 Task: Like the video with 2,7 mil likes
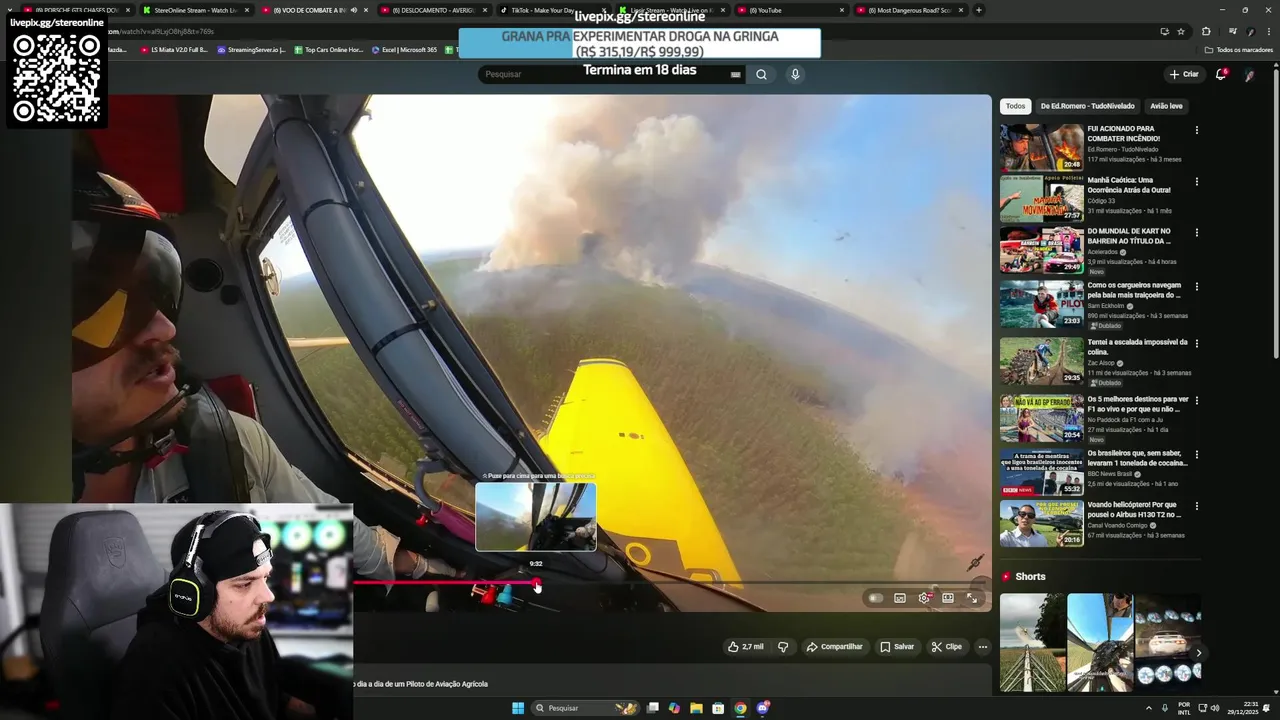click(746, 647)
